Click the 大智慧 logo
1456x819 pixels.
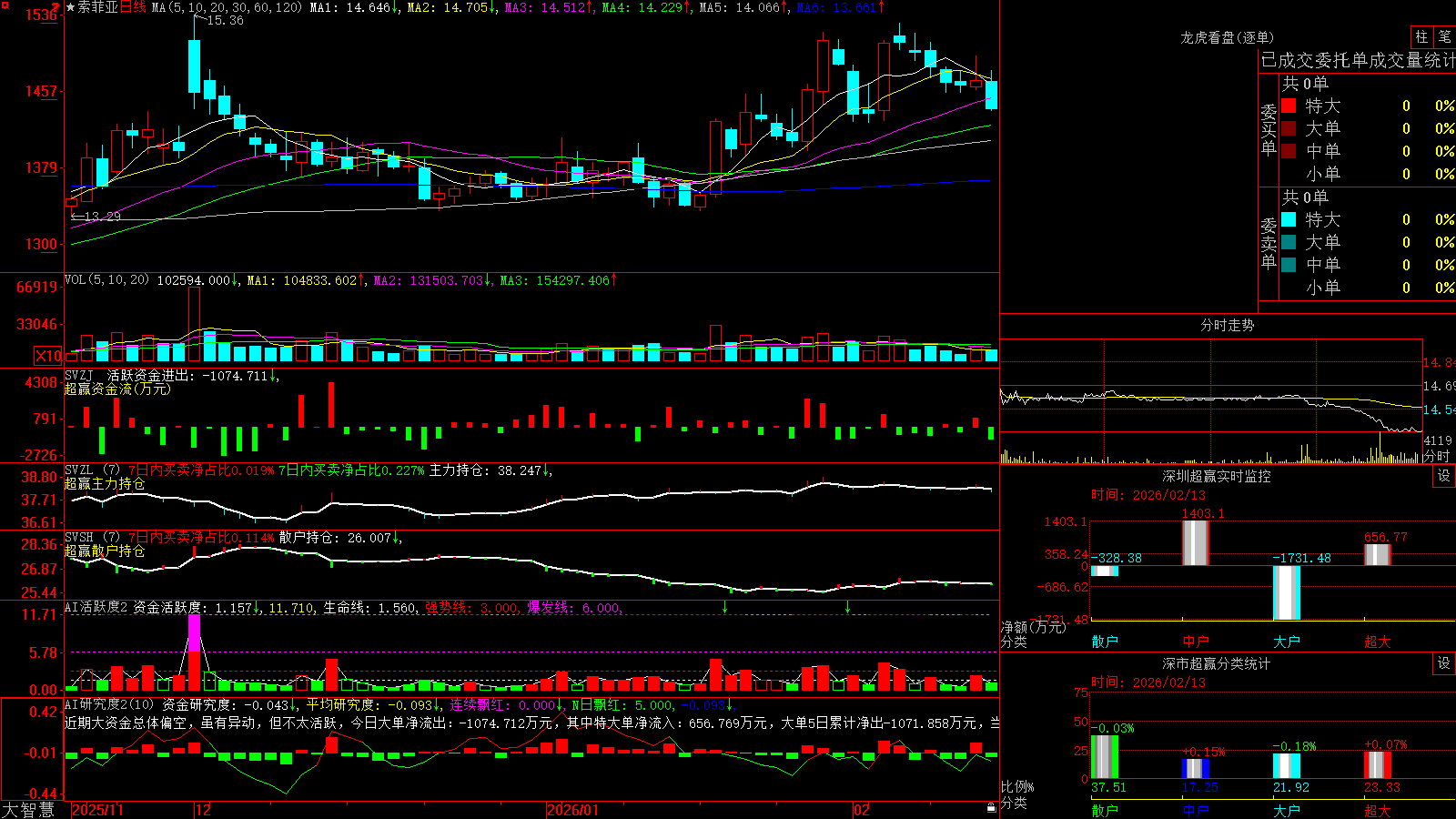(28, 809)
